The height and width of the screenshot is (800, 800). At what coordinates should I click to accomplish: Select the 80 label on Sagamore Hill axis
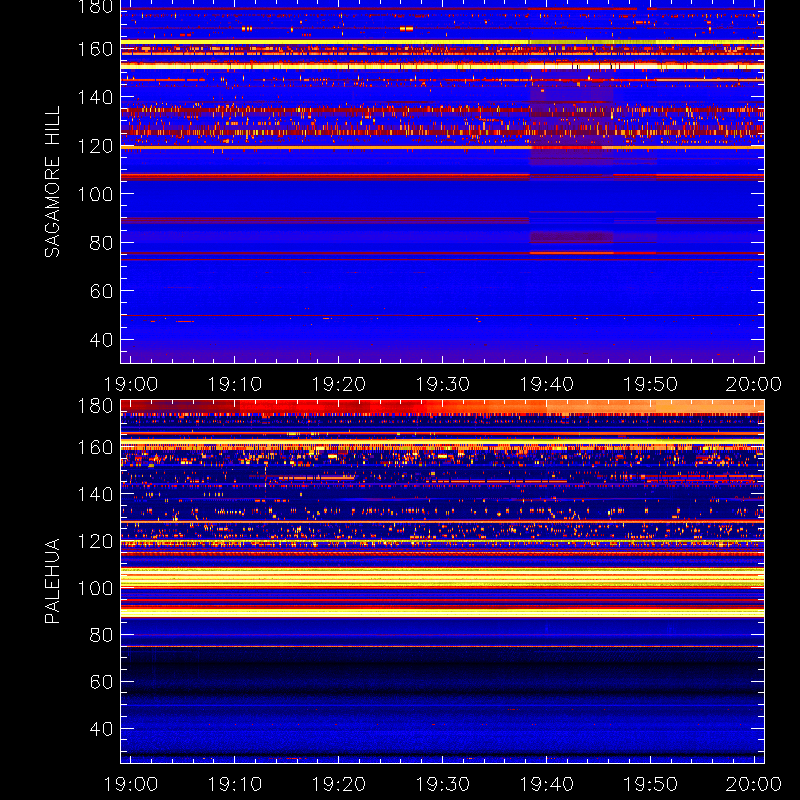pos(101,242)
